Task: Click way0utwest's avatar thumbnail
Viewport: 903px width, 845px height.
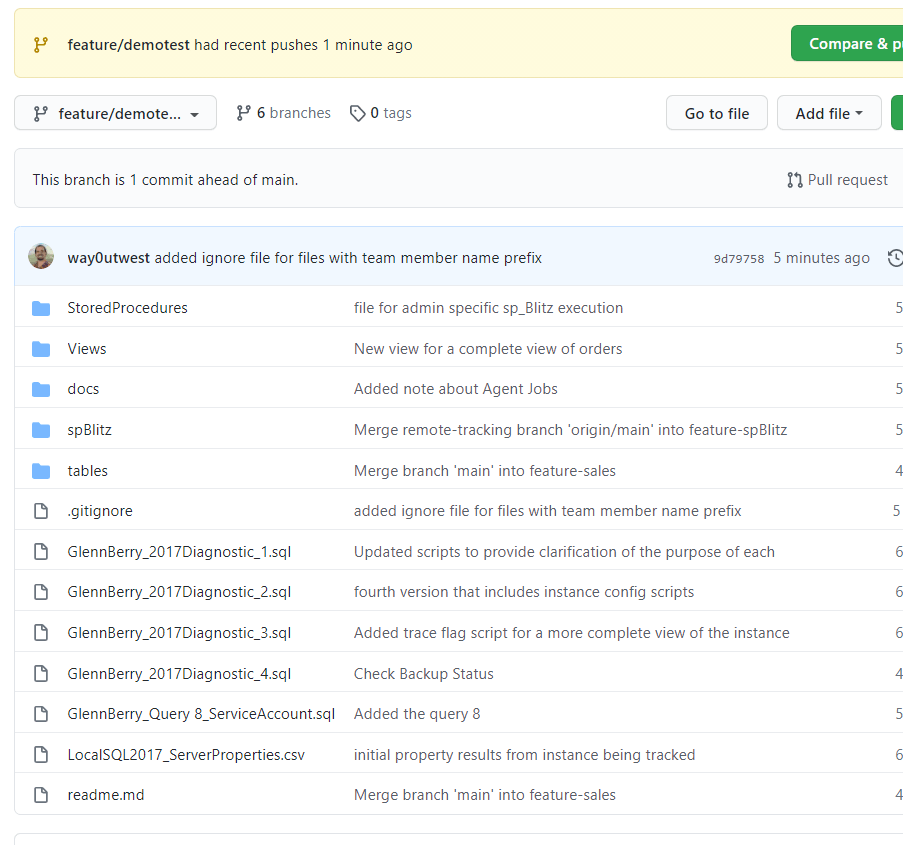Action: [41, 257]
